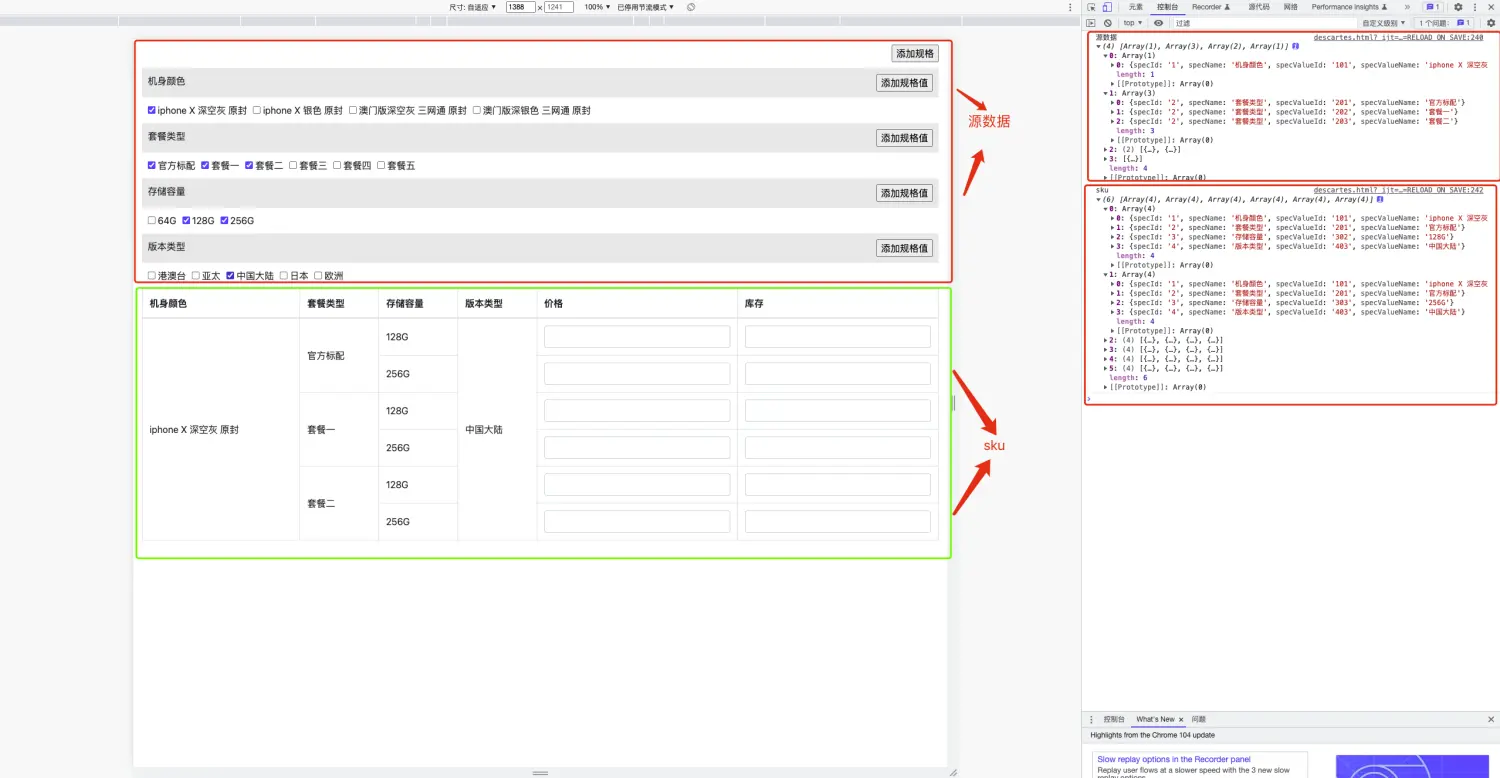Uncheck the 256G storage checkbox
1500x778 pixels.
coord(225,220)
